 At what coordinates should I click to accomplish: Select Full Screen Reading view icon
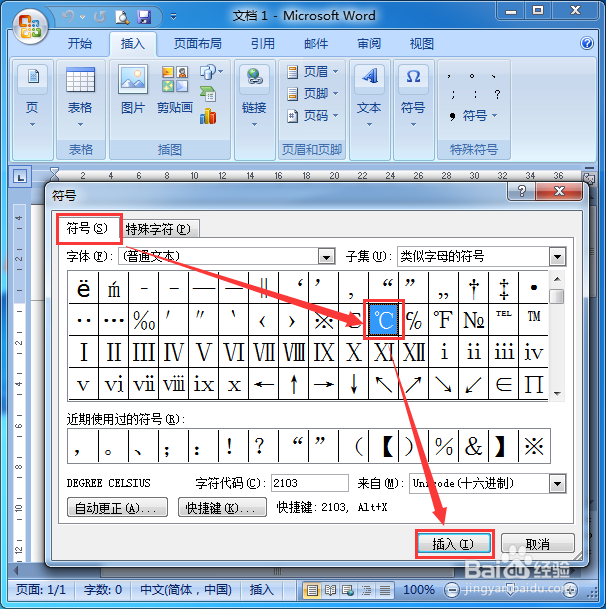pyautogui.click(x=330, y=590)
